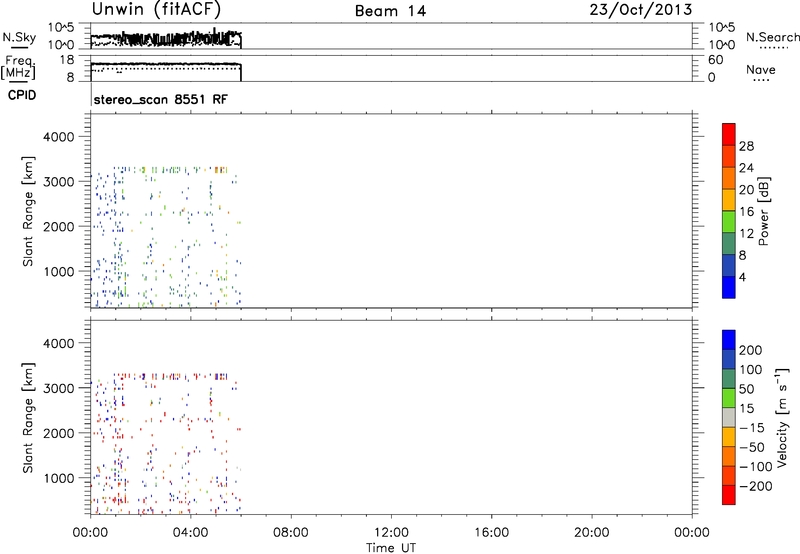Click the green swatch on the velocity color bar
This screenshot has width=800, height=554.
pos(729,398)
